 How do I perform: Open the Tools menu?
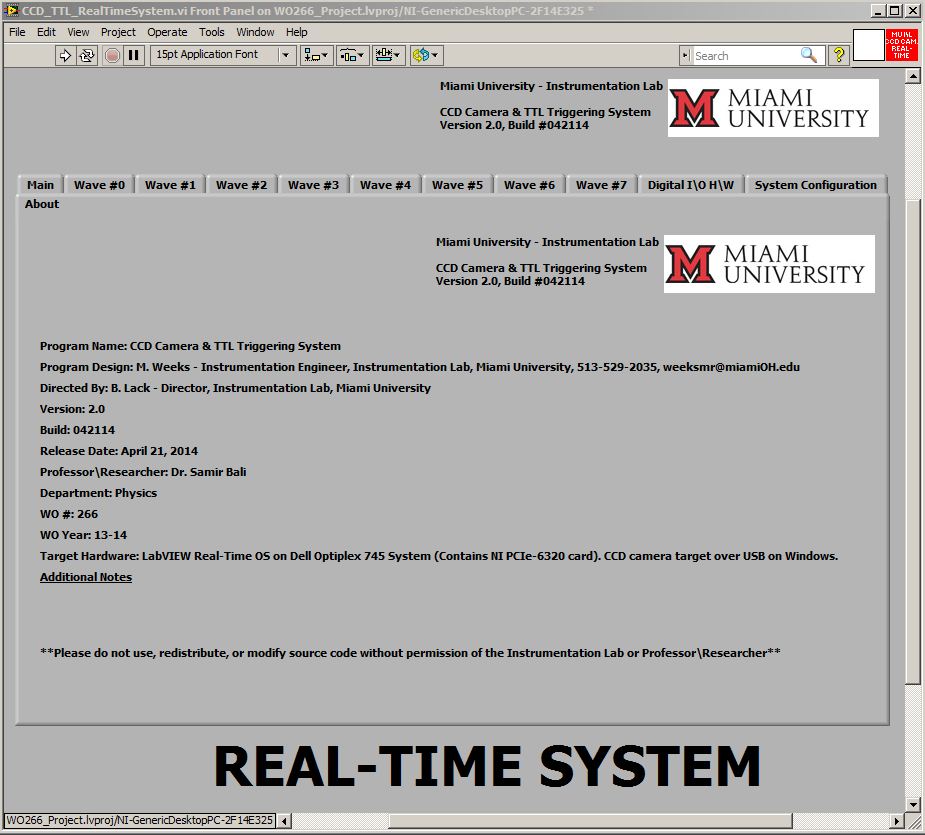coord(211,32)
